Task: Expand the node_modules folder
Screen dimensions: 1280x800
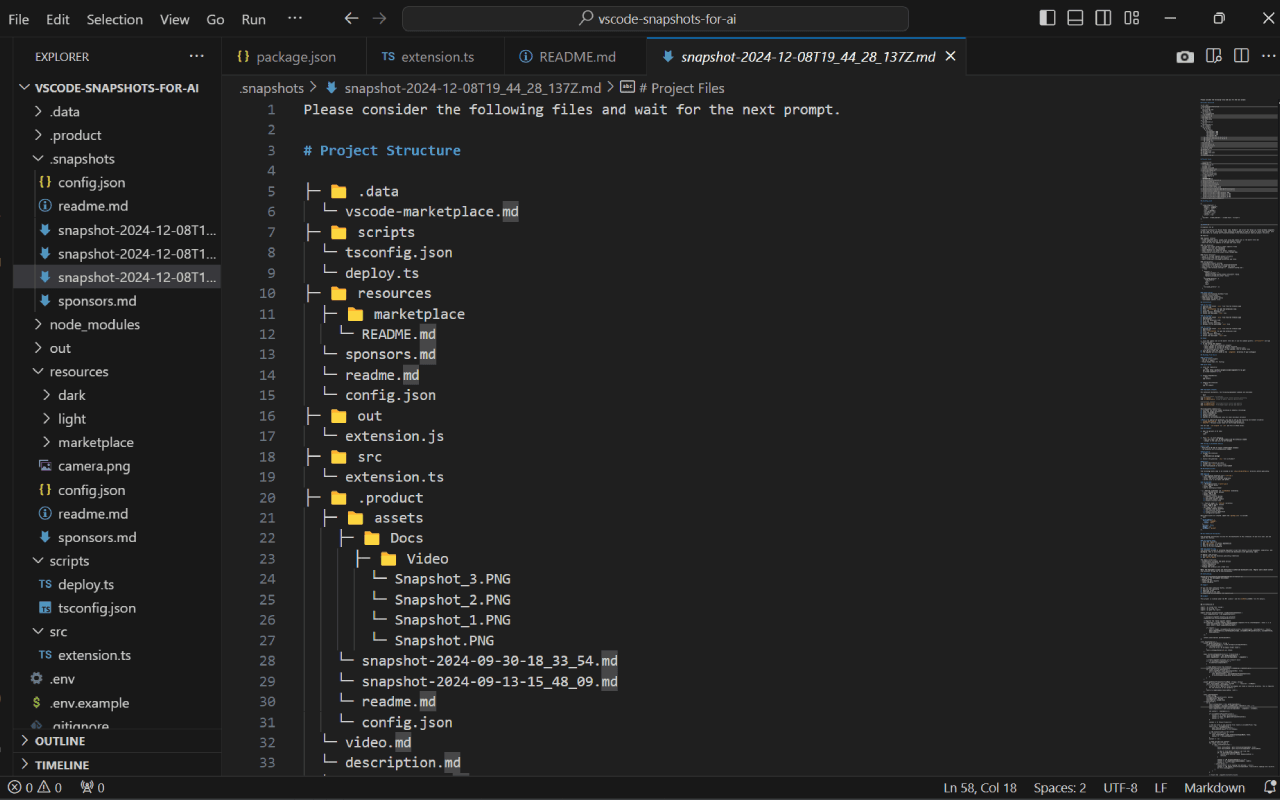Action: (x=96, y=324)
